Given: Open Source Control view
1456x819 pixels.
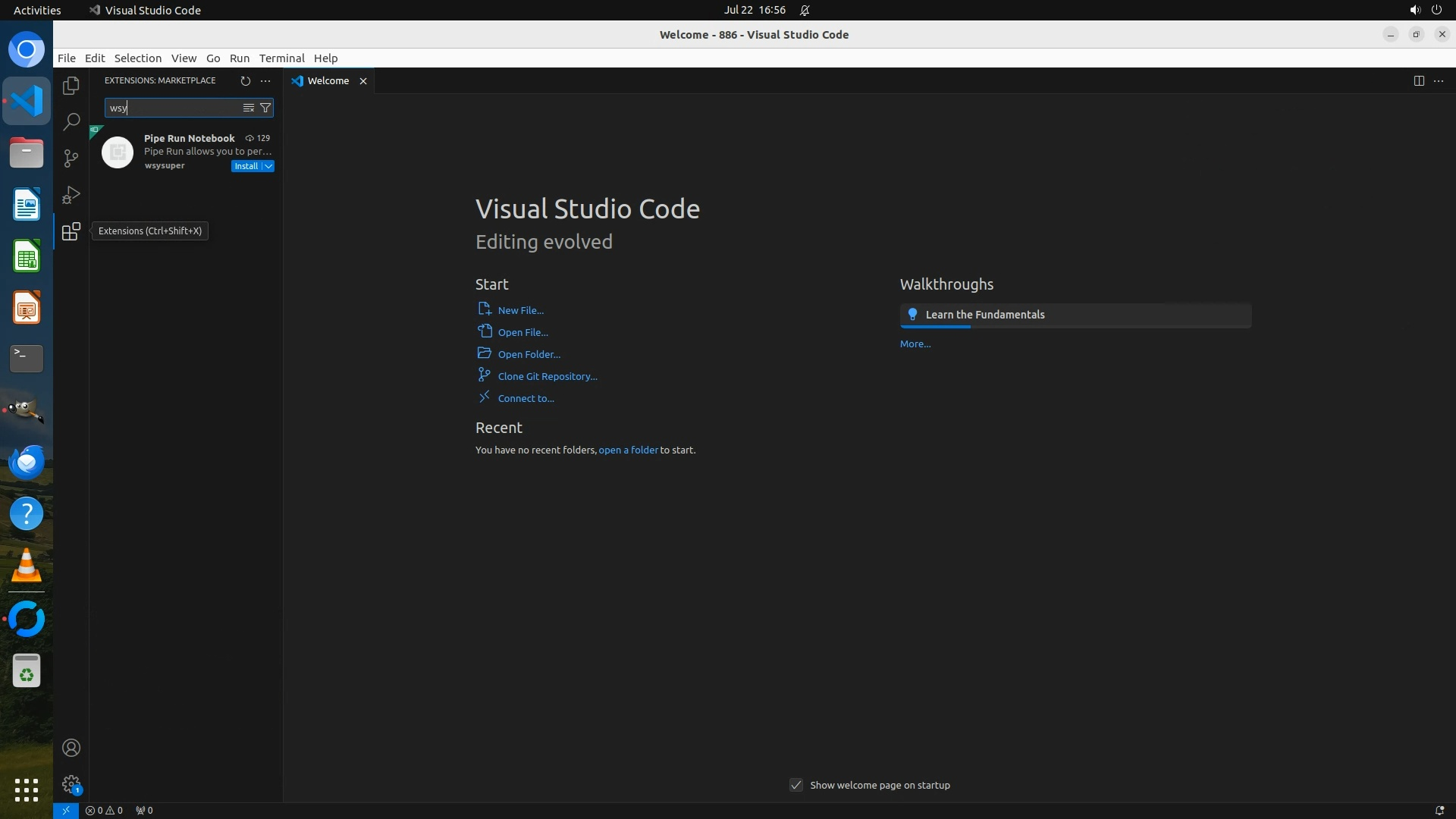Looking at the screenshot, I should [71, 158].
